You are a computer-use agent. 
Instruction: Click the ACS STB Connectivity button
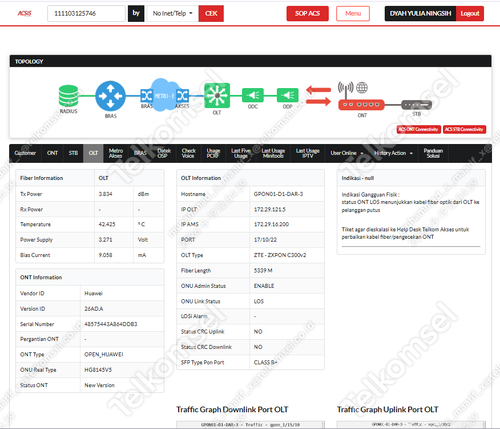point(464,129)
